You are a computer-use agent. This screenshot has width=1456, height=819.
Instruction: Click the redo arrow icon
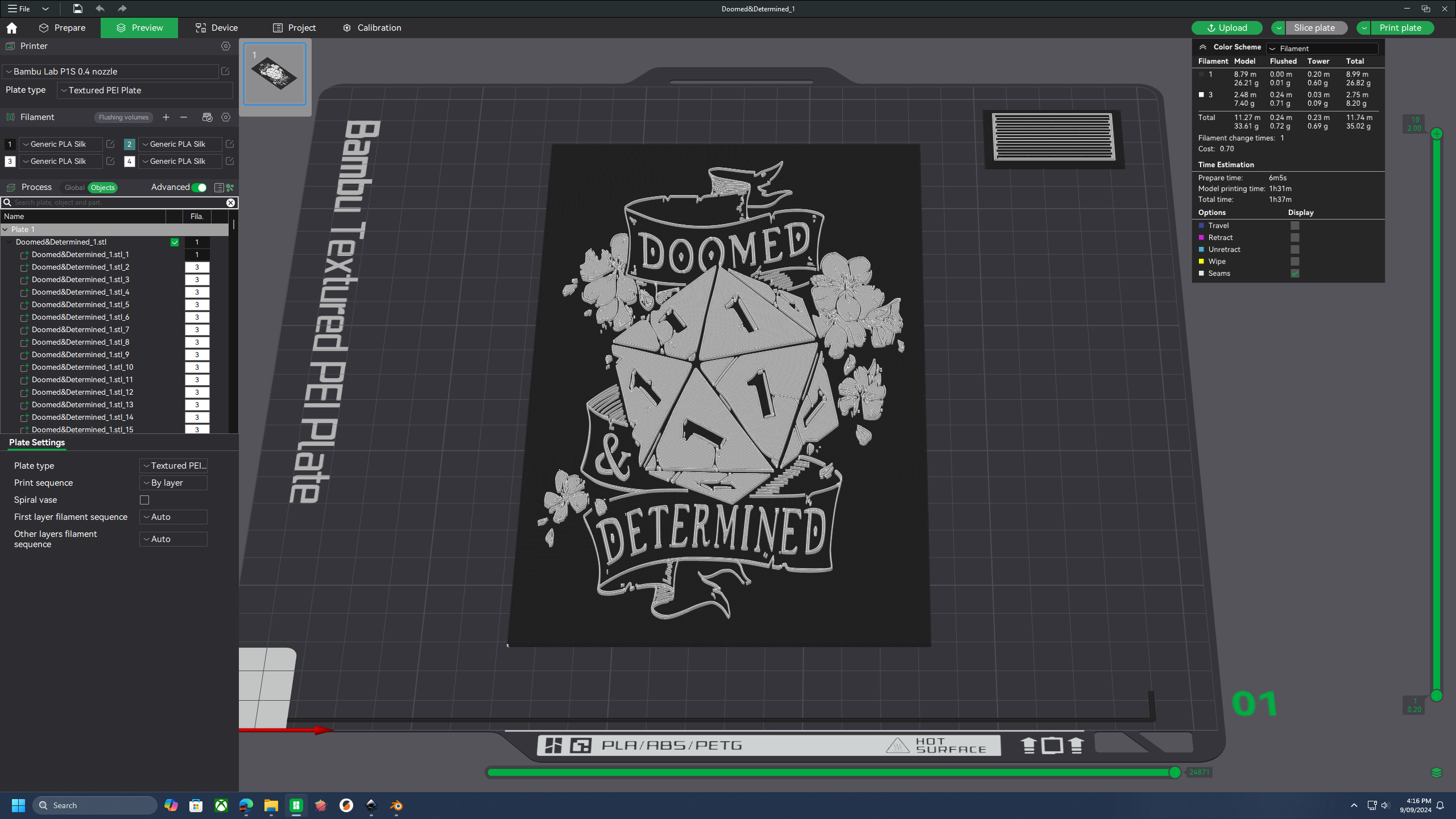click(122, 9)
